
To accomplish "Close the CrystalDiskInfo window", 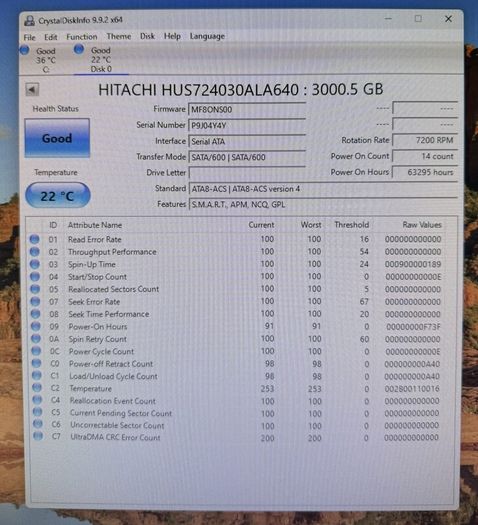I will (x=449, y=19).
